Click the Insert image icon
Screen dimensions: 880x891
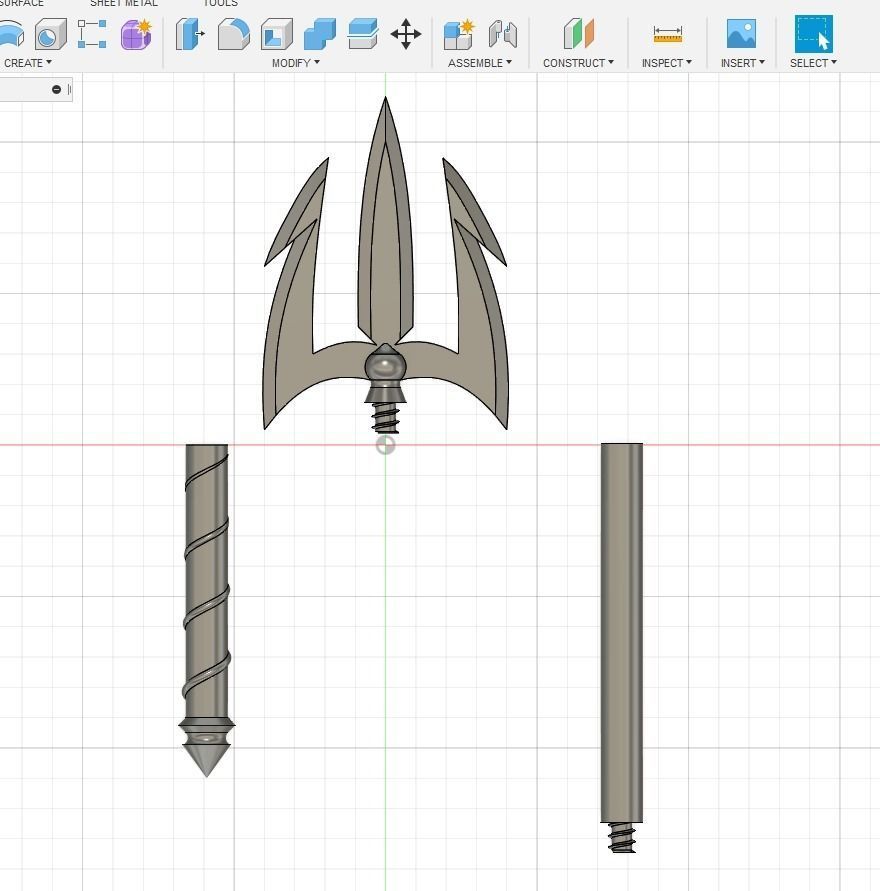pyautogui.click(x=741, y=33)
